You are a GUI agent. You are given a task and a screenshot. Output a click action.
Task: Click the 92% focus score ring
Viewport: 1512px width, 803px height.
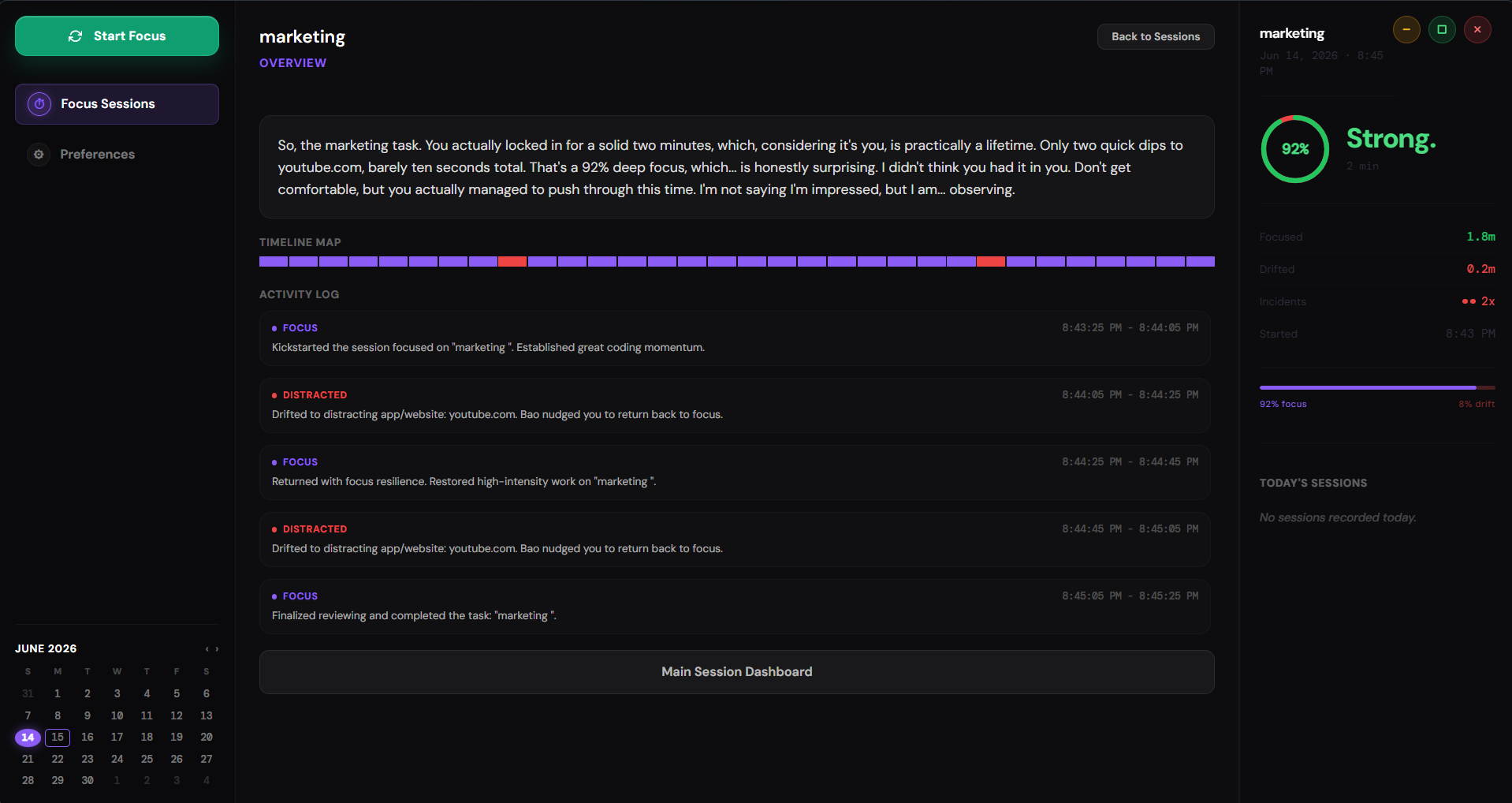(x=1295, y=149)
